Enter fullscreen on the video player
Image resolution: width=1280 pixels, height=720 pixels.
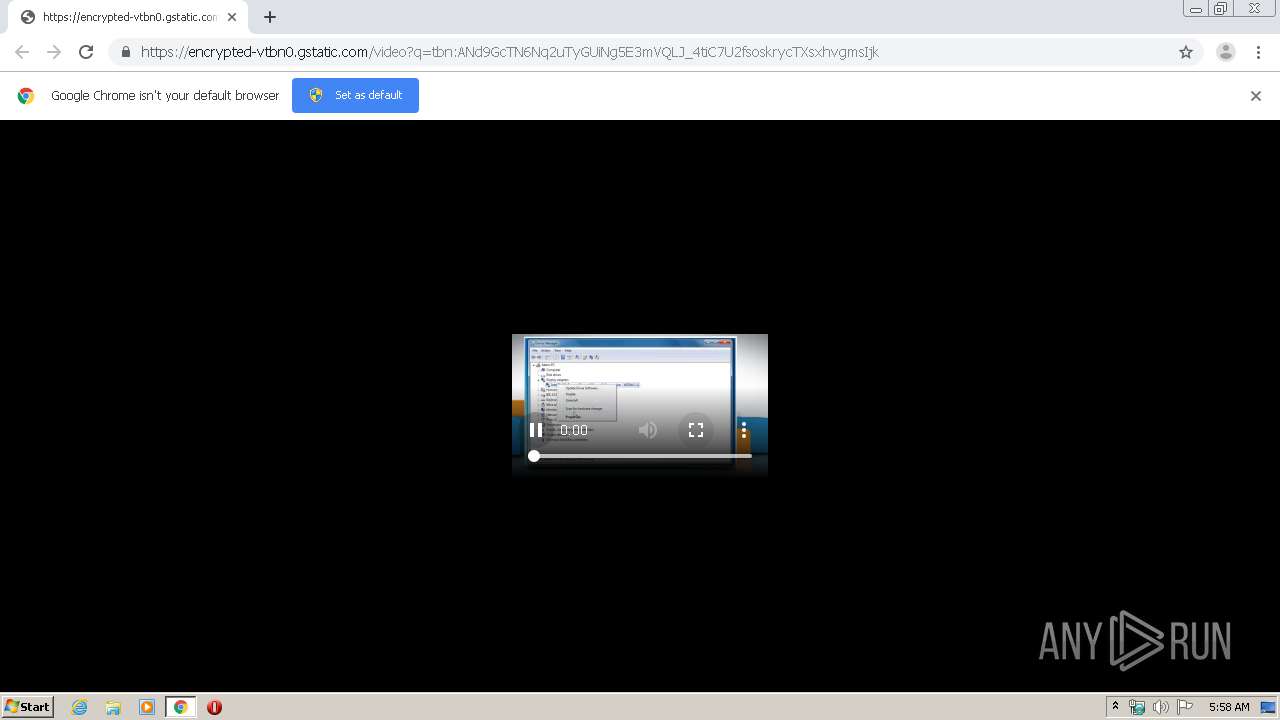point(696,430)
